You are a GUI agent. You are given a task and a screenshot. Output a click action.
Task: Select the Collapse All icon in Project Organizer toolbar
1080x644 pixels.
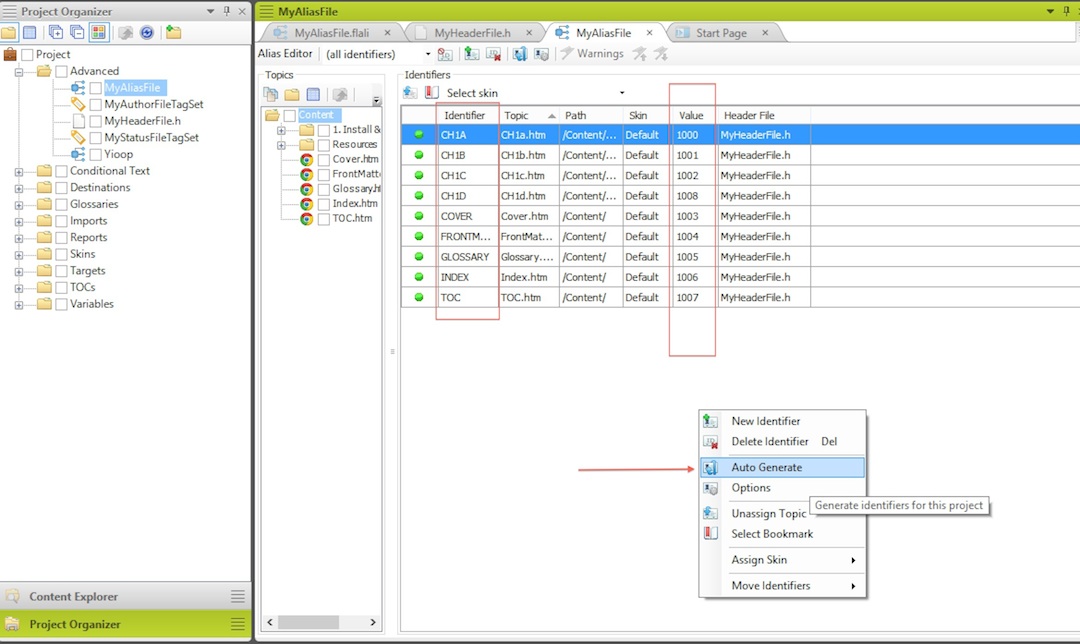pos(76,31)
